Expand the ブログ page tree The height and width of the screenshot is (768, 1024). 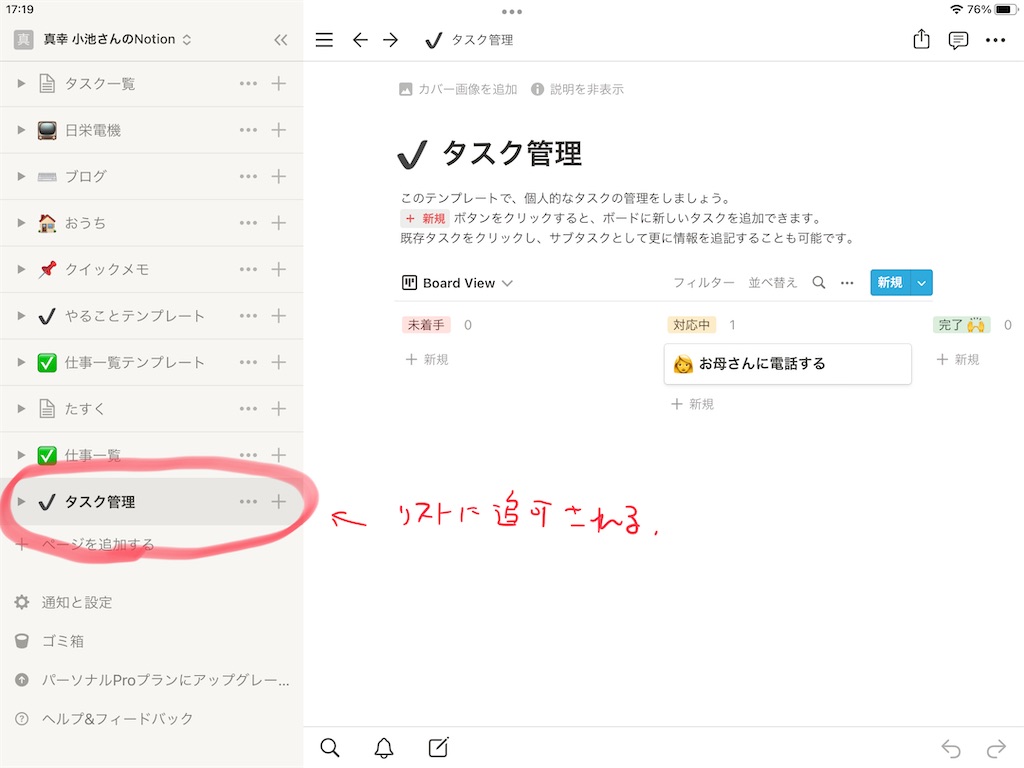[x=21, y=176]
